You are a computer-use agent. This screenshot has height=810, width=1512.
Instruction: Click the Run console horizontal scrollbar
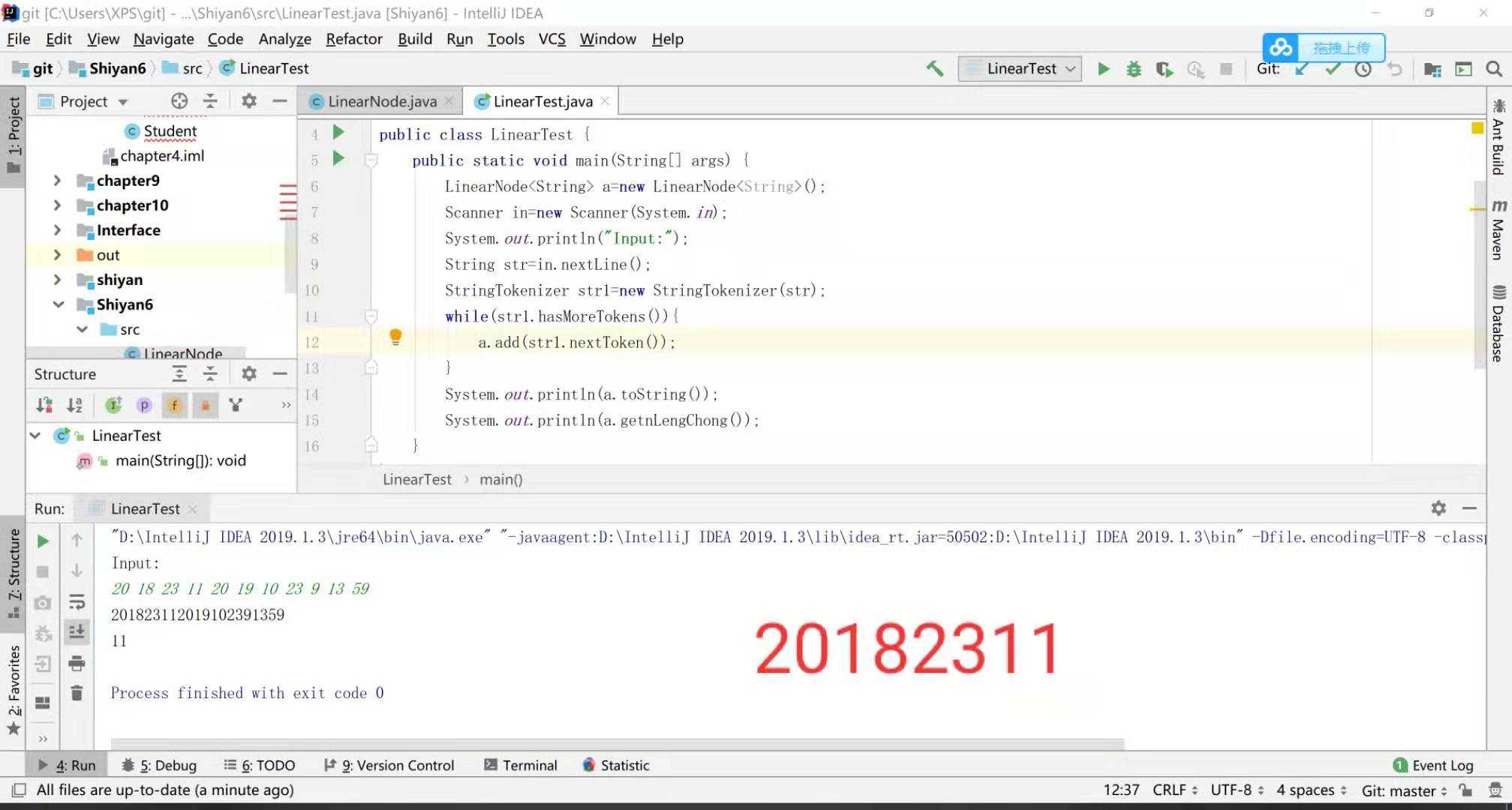617,743
